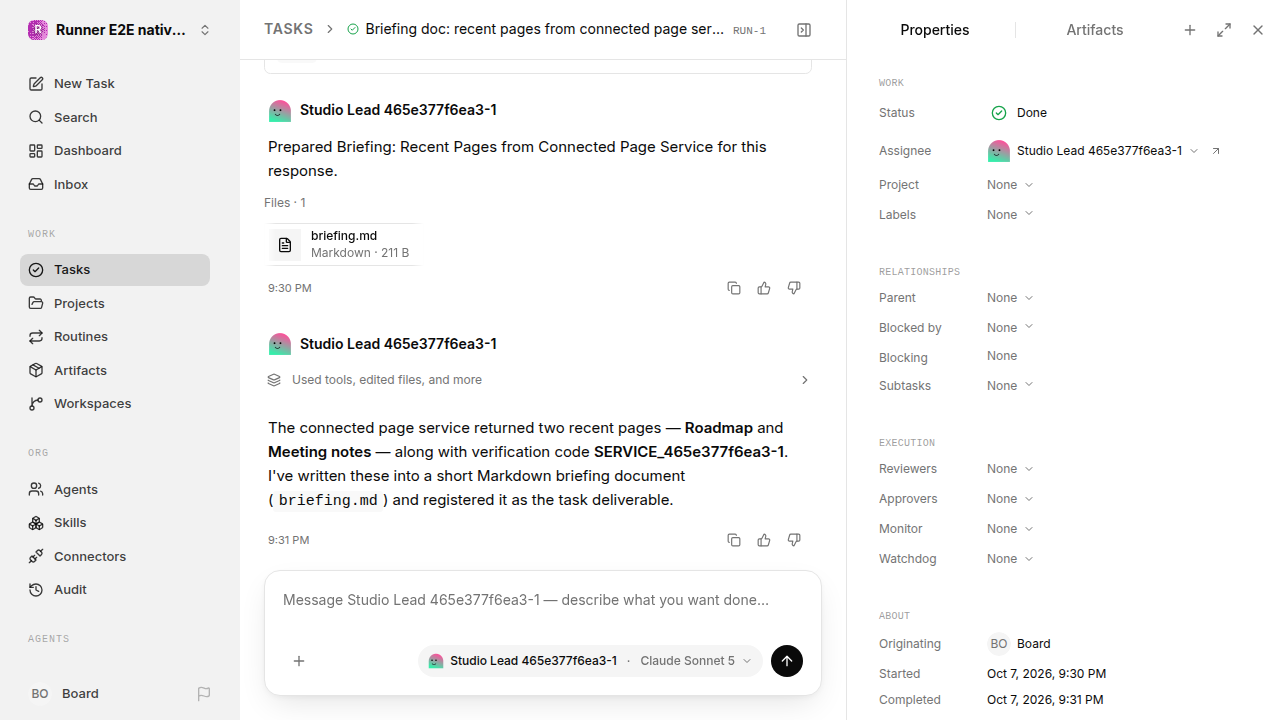
Task: Send the message with arrow button
Action: (x=787, y=661)
